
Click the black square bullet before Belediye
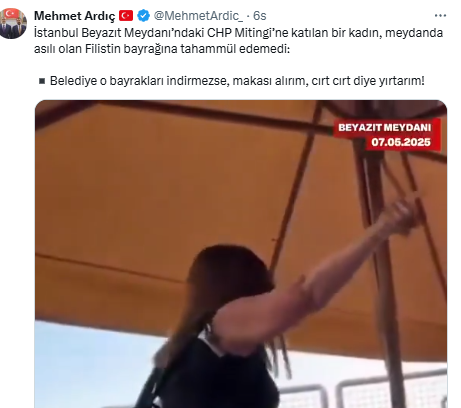42,81
